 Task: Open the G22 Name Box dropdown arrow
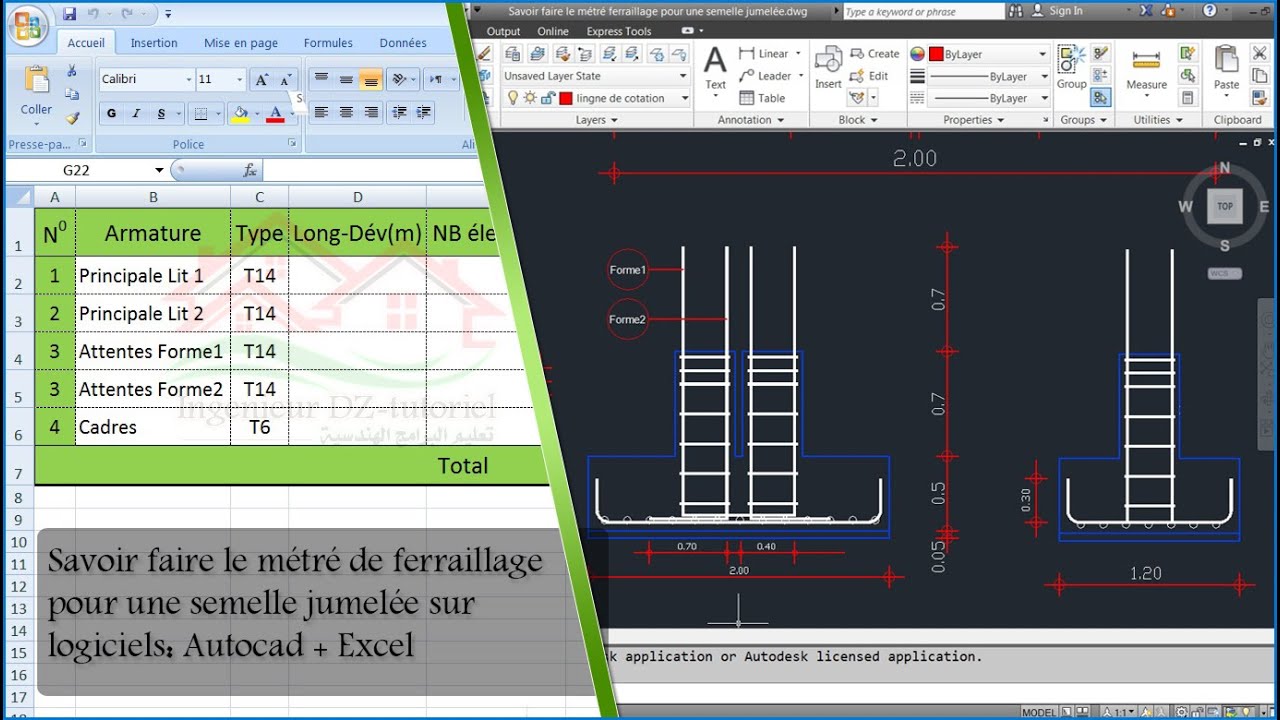(x=159, y=170)
